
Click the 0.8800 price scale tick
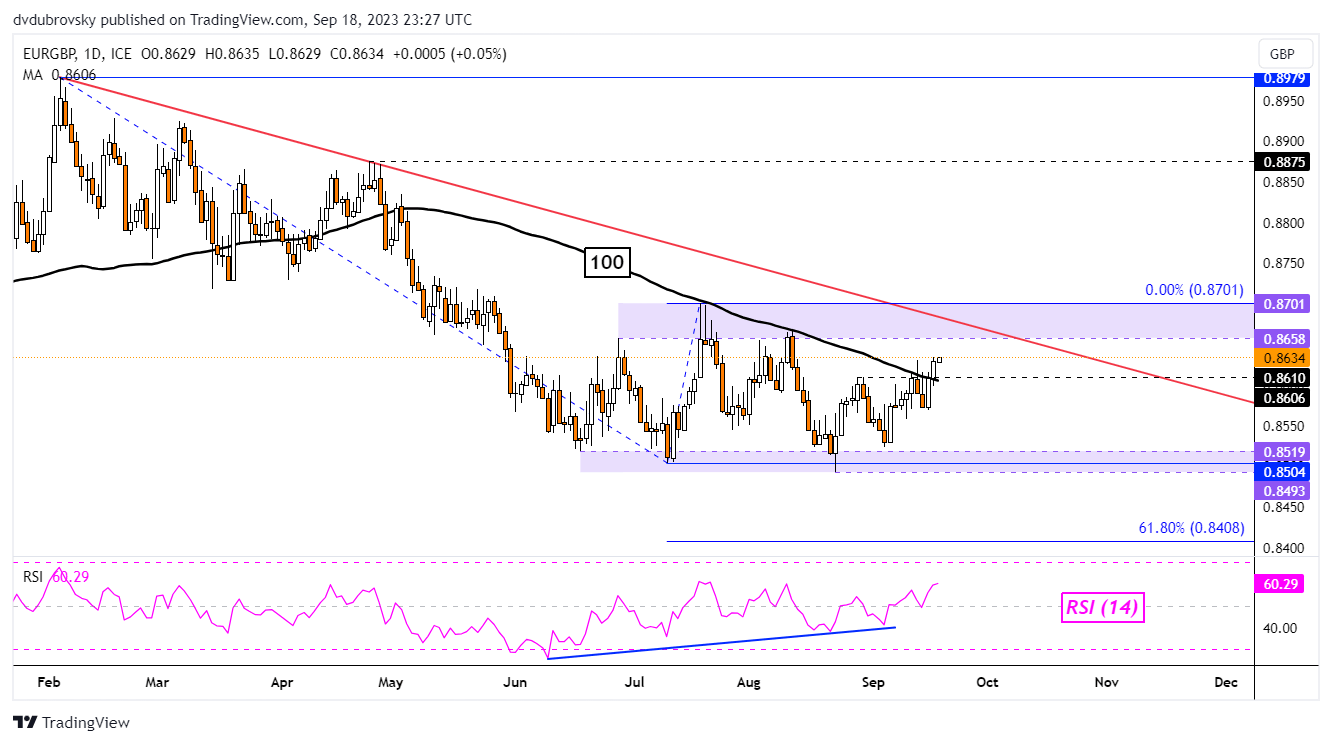click(x=1281, y=223)
